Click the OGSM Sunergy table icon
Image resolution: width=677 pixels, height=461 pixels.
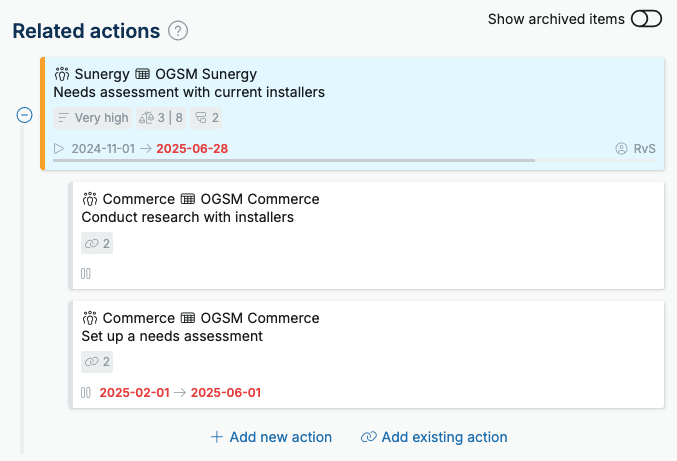(142, 74)
